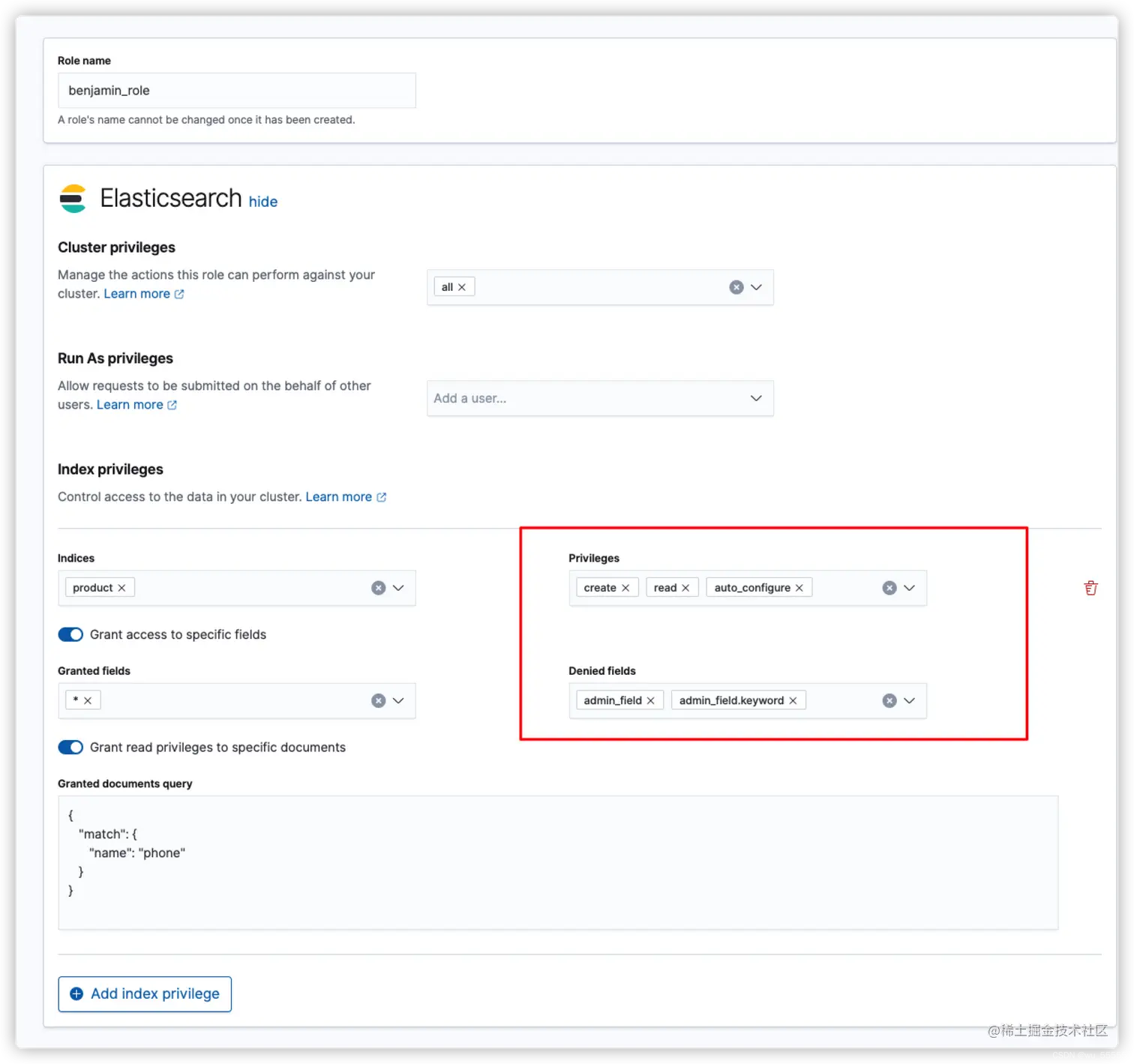1134x1064 pixels.
Task: Remove the 'admin_field' denied field tag
Action: pyautogui.click(x=651, y=700)
